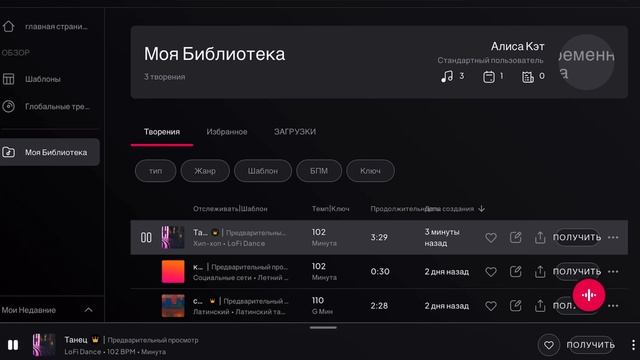Click the Алиса Кэт profile avatar
Viewport: 640px width, 360px height.
587,62
